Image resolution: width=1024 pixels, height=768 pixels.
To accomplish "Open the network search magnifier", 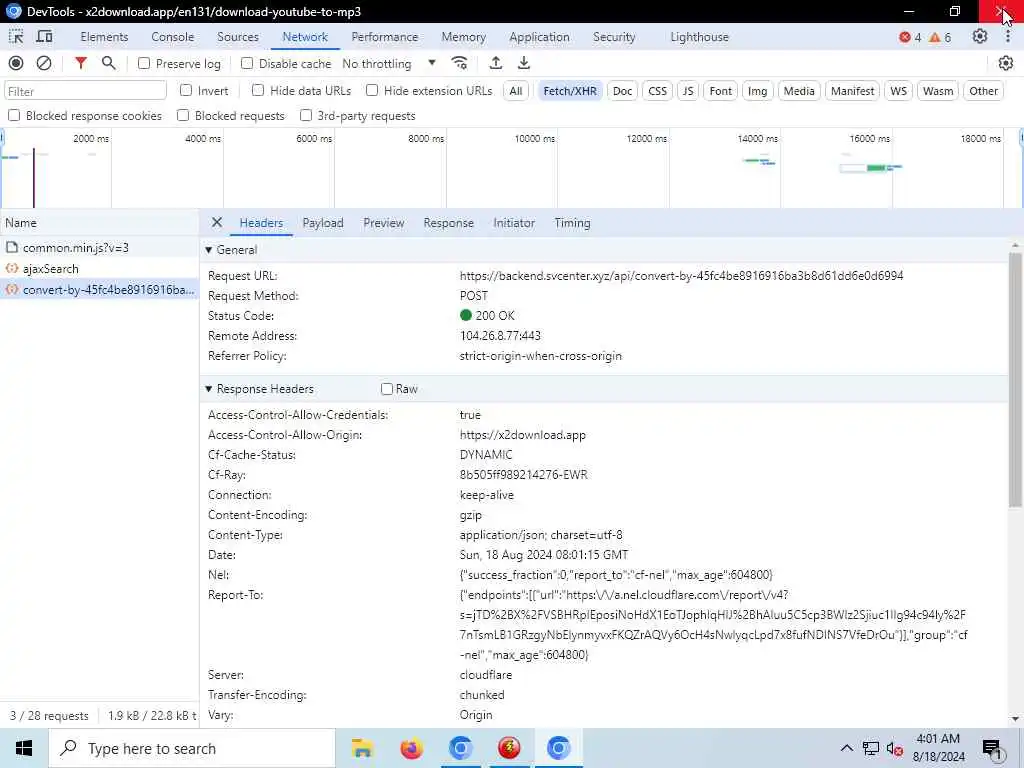I will pyautogui.click(x=108, y=63).
